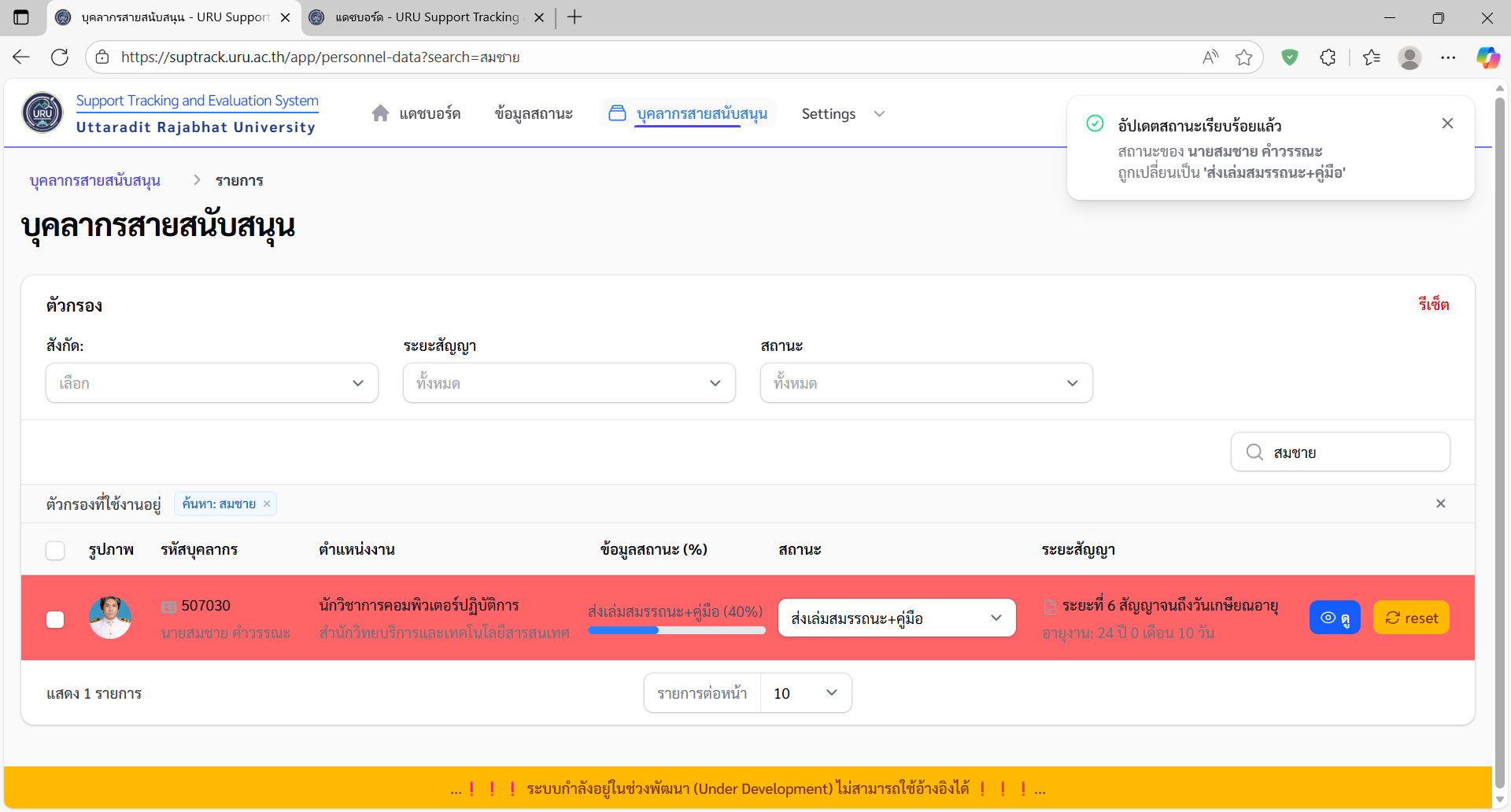Tick the select-all checkbox in the table header

pos(55,550)
